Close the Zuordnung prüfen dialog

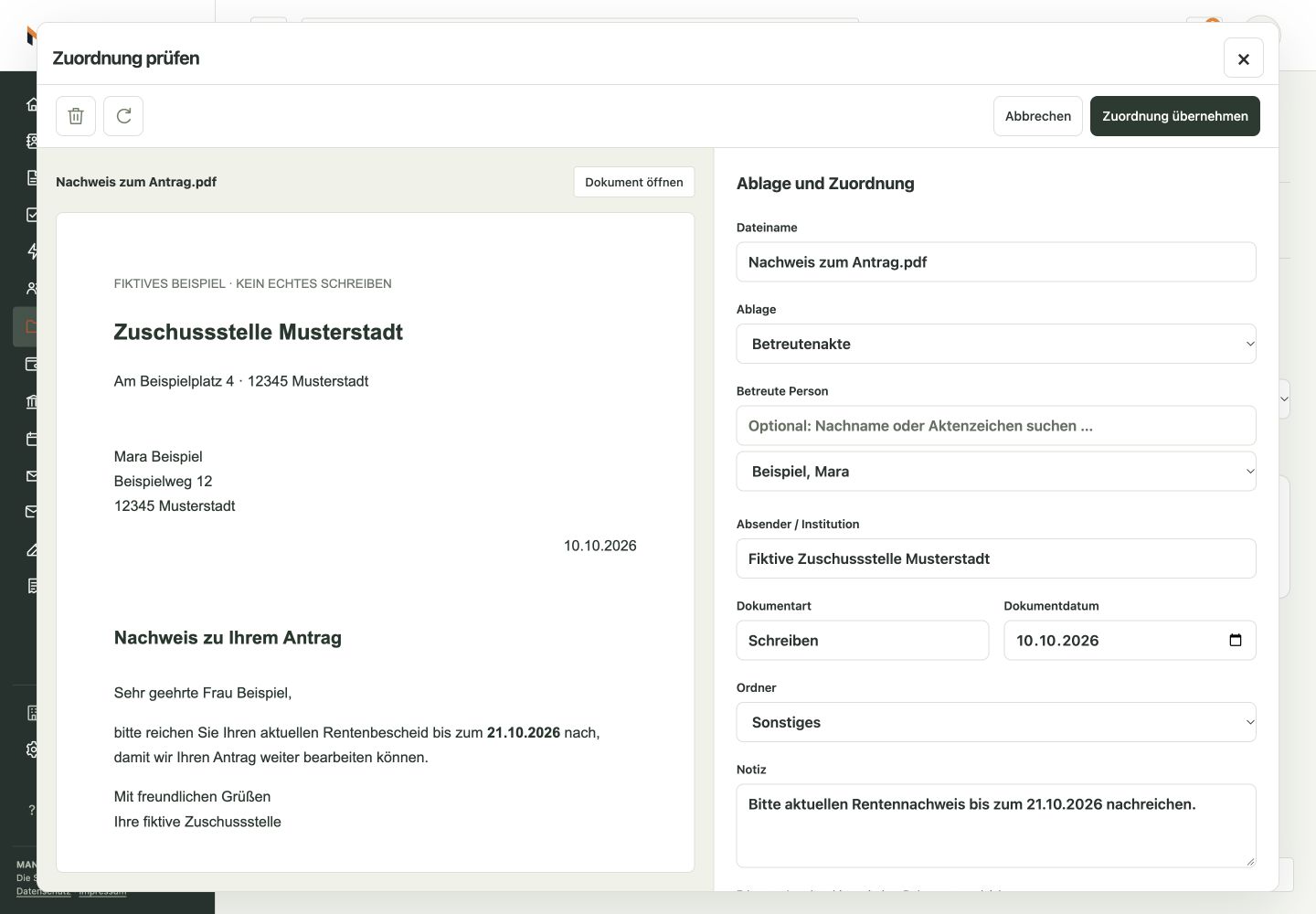point(1244,58)
